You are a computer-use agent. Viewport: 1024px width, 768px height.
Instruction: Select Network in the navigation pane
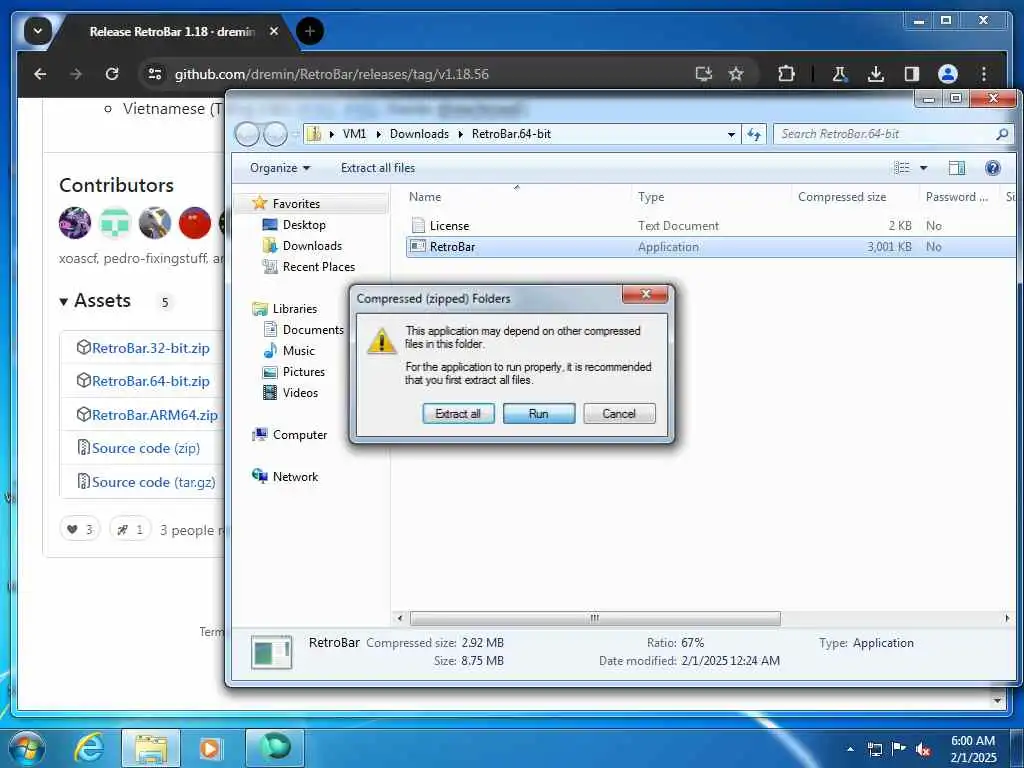295,477
